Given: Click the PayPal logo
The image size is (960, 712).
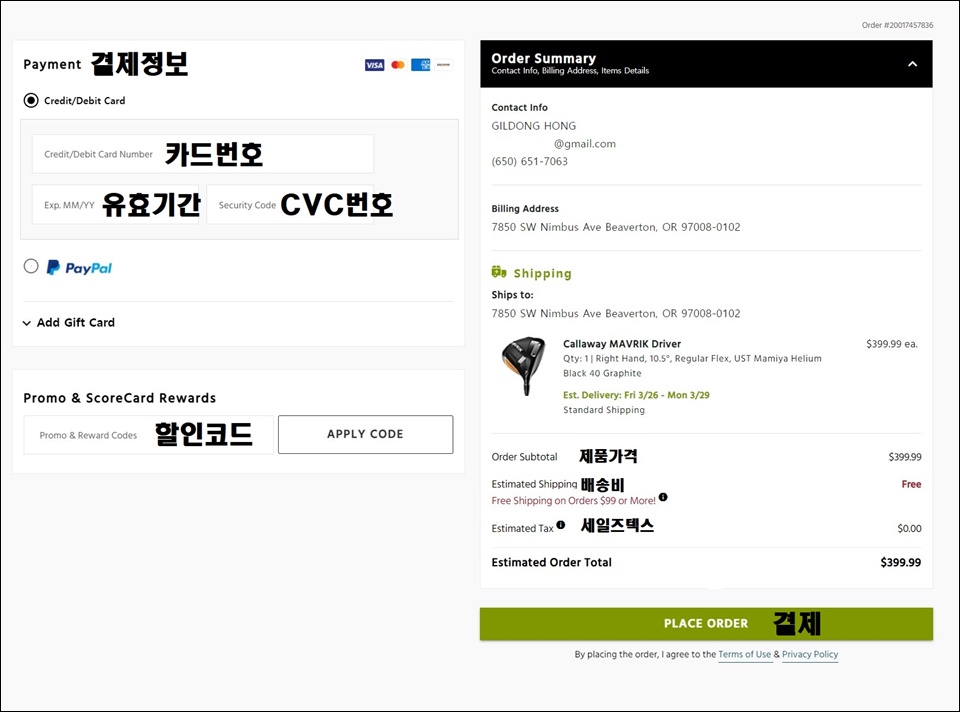Looking at the screenshot, I should tap(80, 268).
